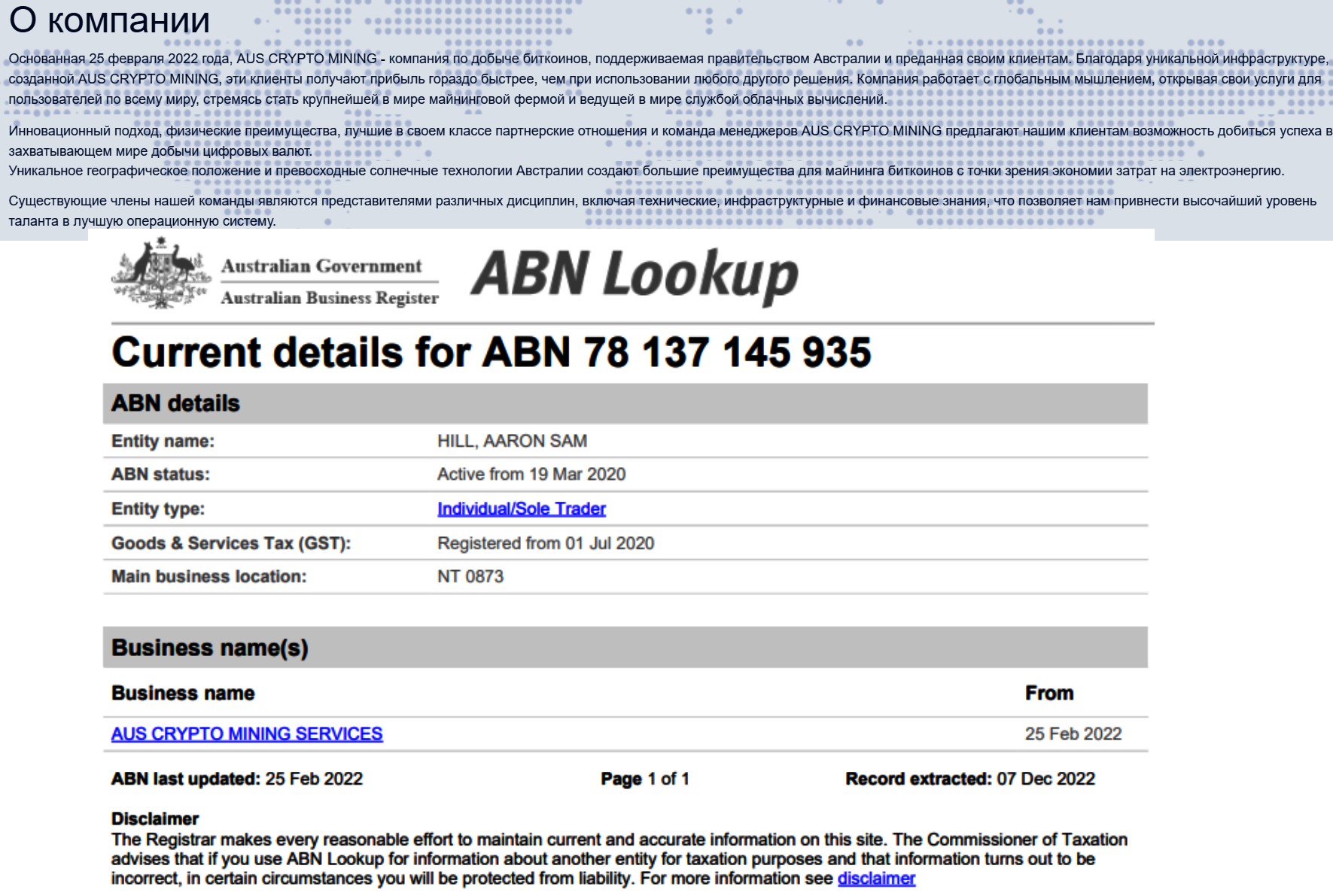Select entity name HILL, AARON SAM

coord(512,441)
